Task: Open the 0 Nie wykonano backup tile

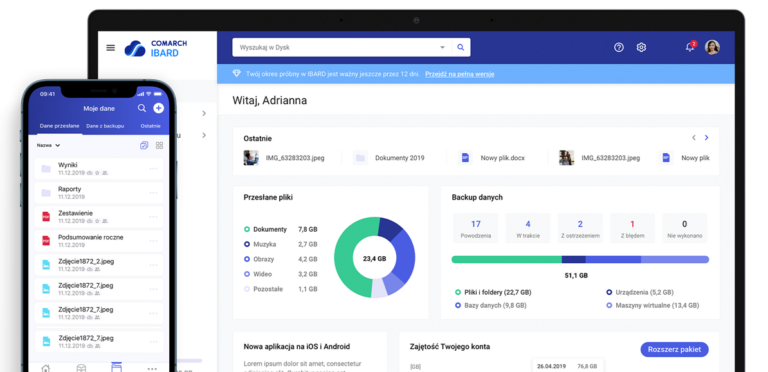Action: click(685, 228)
